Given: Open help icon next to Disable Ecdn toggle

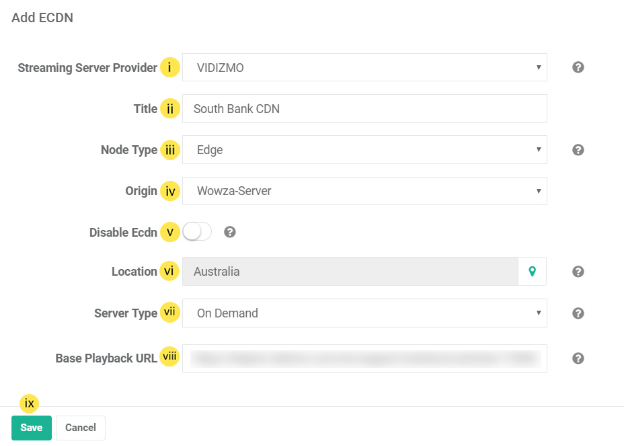Looking at the screenshot, I should (230, 232).
